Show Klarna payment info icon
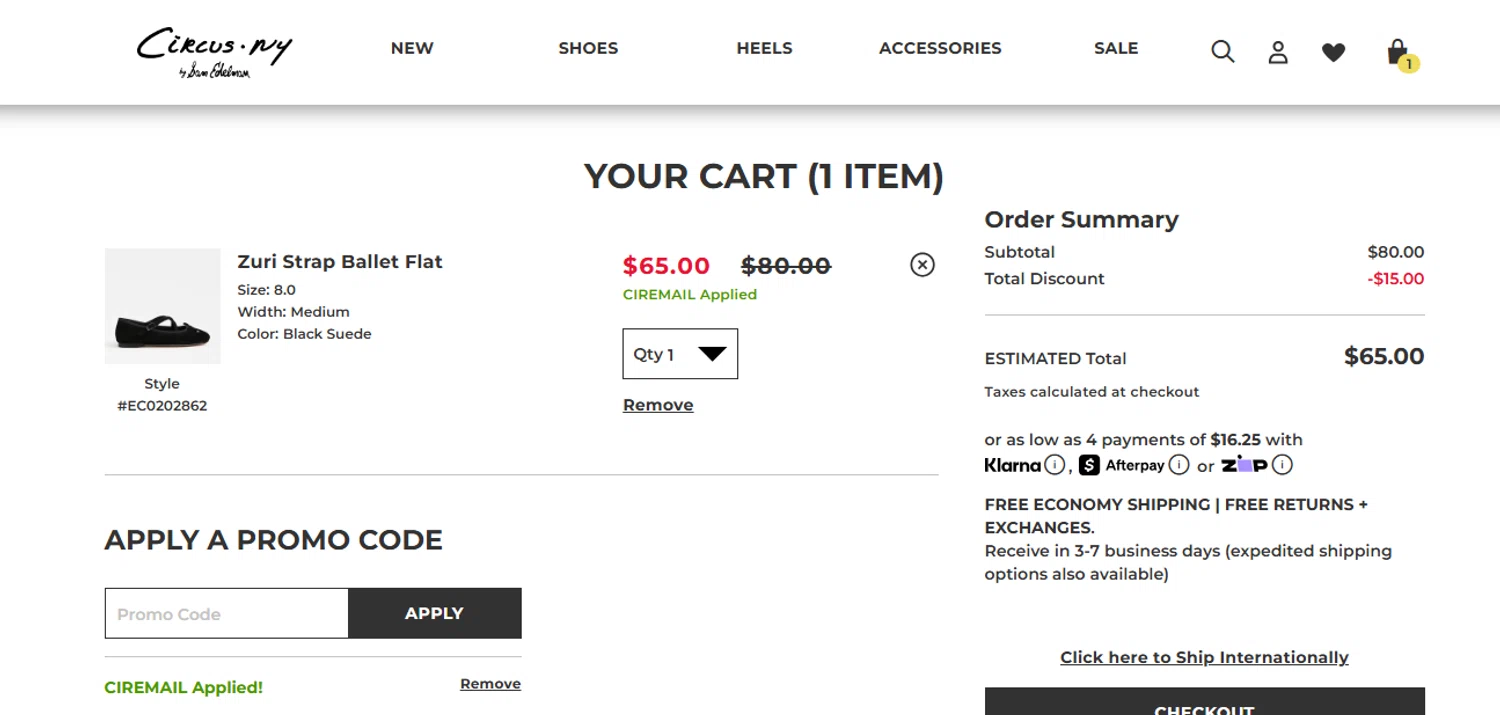 click(x=1055, y=465)
